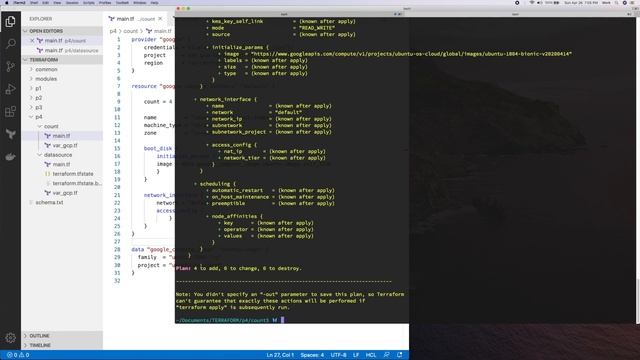Close the main.tf editor tab

tap(160, 19)
